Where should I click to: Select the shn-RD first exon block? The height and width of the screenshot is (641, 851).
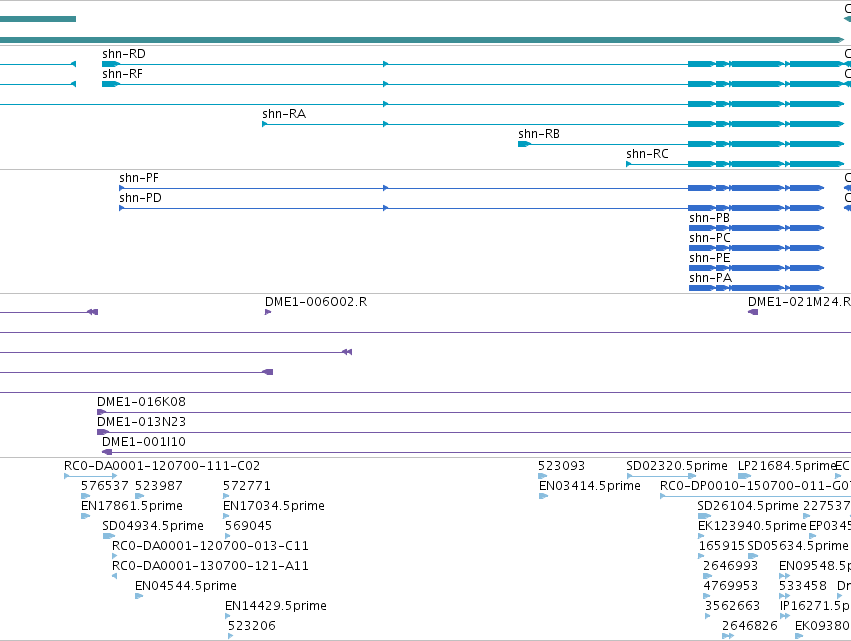[x=110, y=64]
